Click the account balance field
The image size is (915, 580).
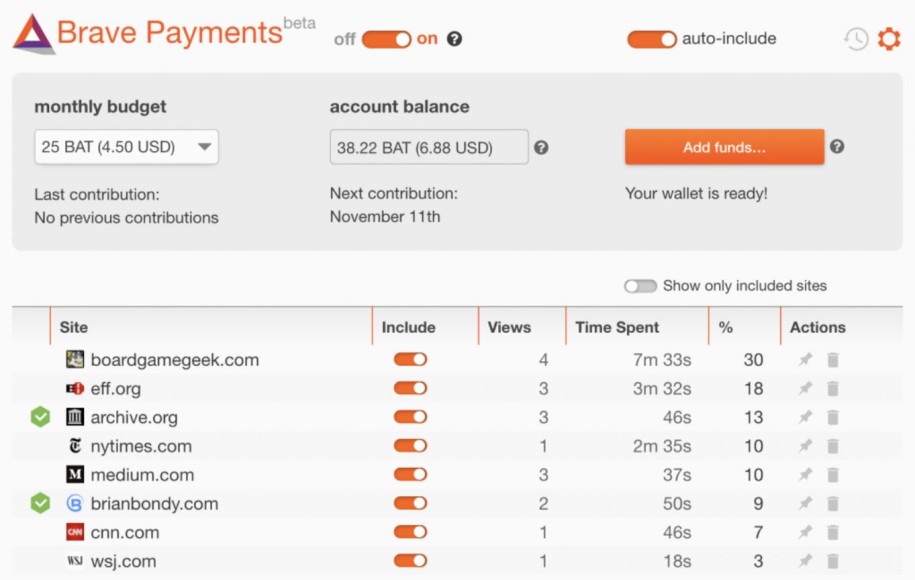pyautogui.click(x=428, y=147)
